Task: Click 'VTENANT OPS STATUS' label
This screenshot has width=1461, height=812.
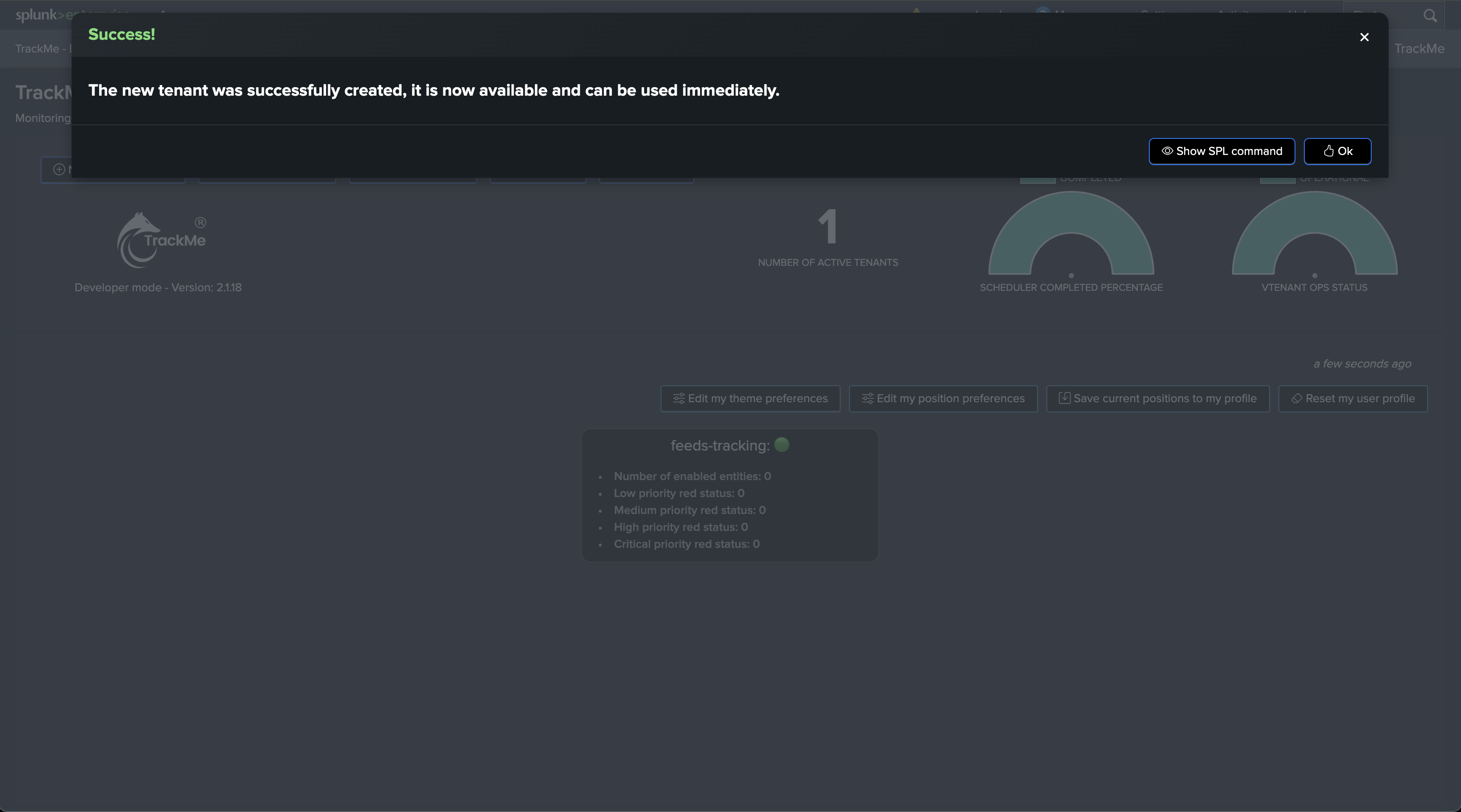Action: pos(1314,287)
